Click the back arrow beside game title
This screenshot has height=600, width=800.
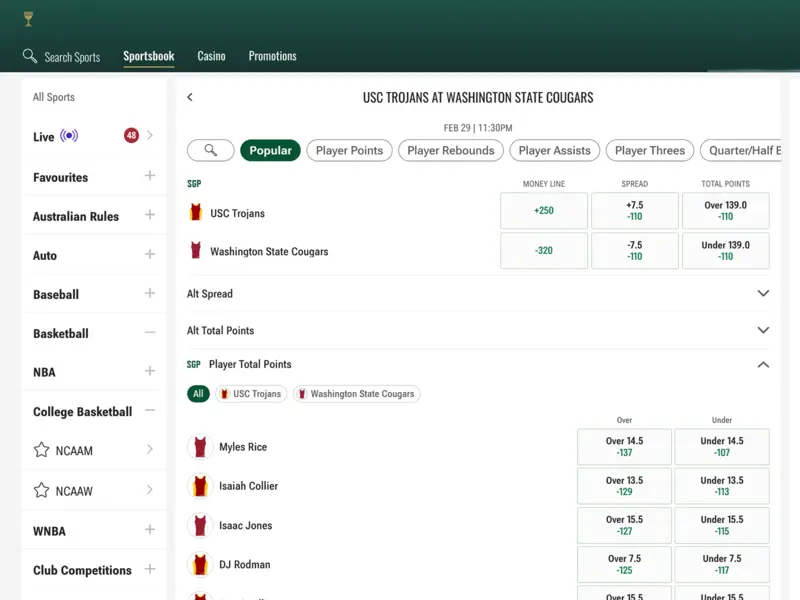pos(190,98)
